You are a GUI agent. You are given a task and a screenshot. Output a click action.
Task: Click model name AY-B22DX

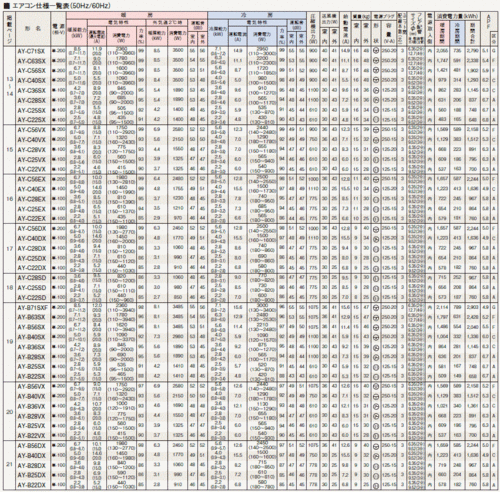[32, 485]
